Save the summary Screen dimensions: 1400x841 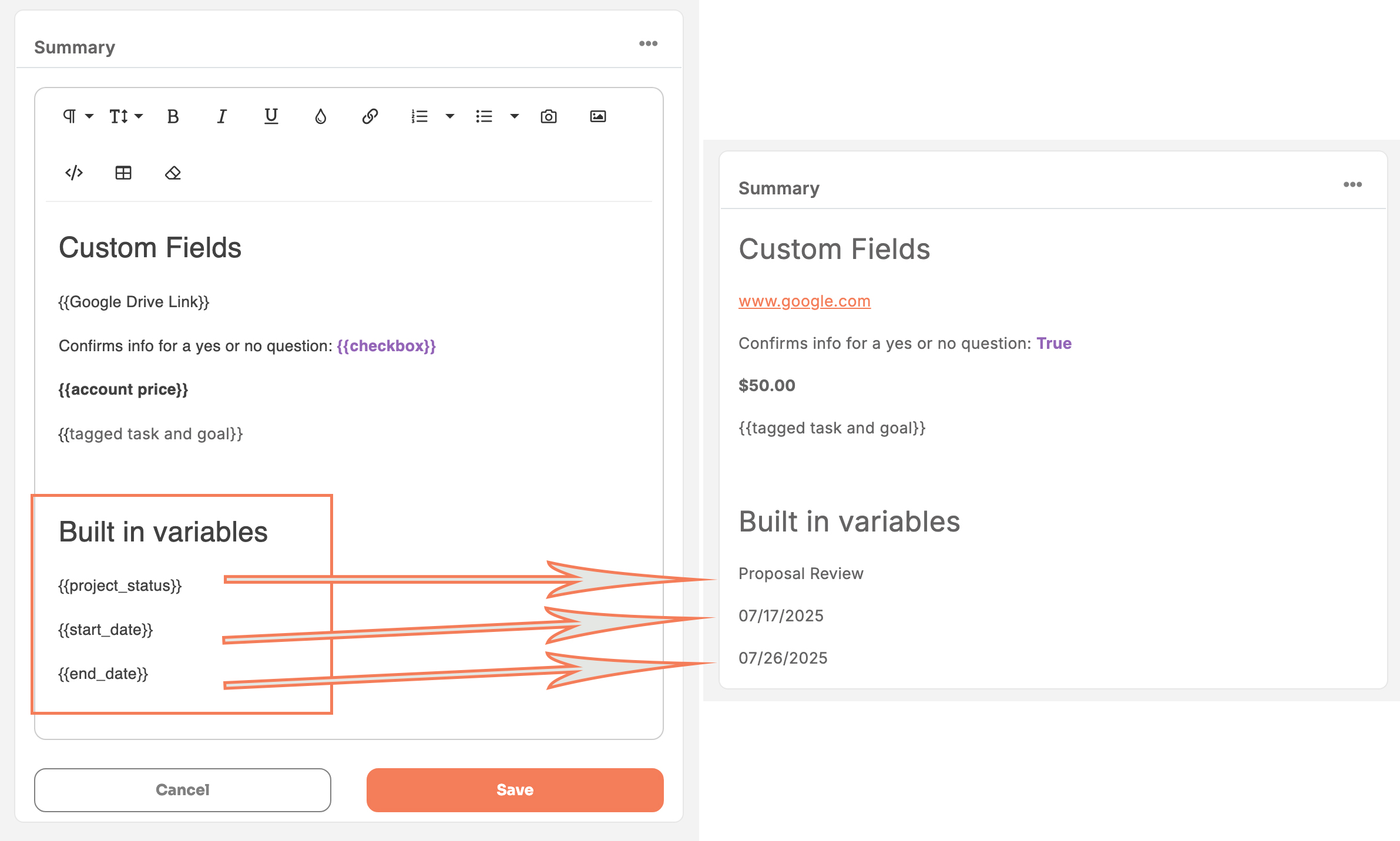point(515,790)
